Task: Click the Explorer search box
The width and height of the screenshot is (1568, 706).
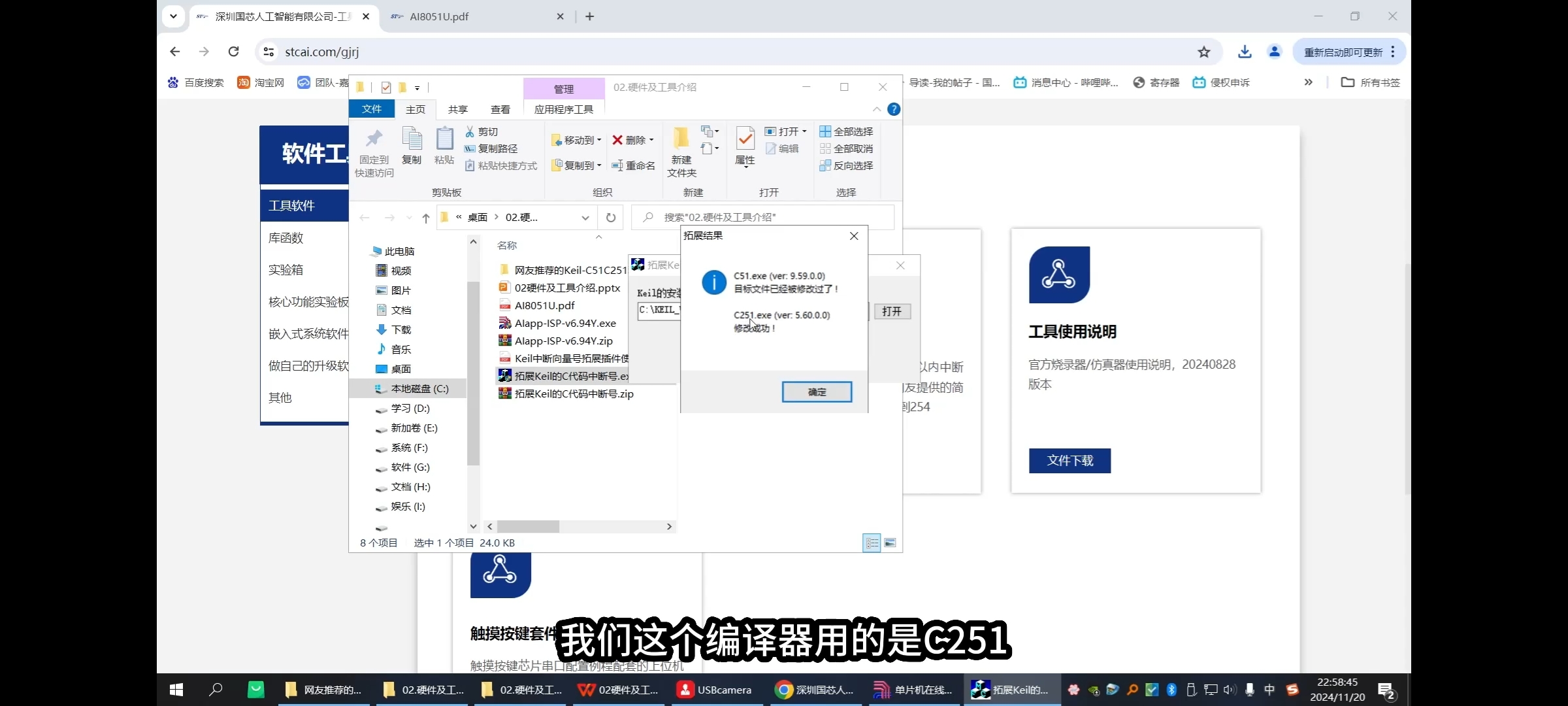Action: [763, 218]
